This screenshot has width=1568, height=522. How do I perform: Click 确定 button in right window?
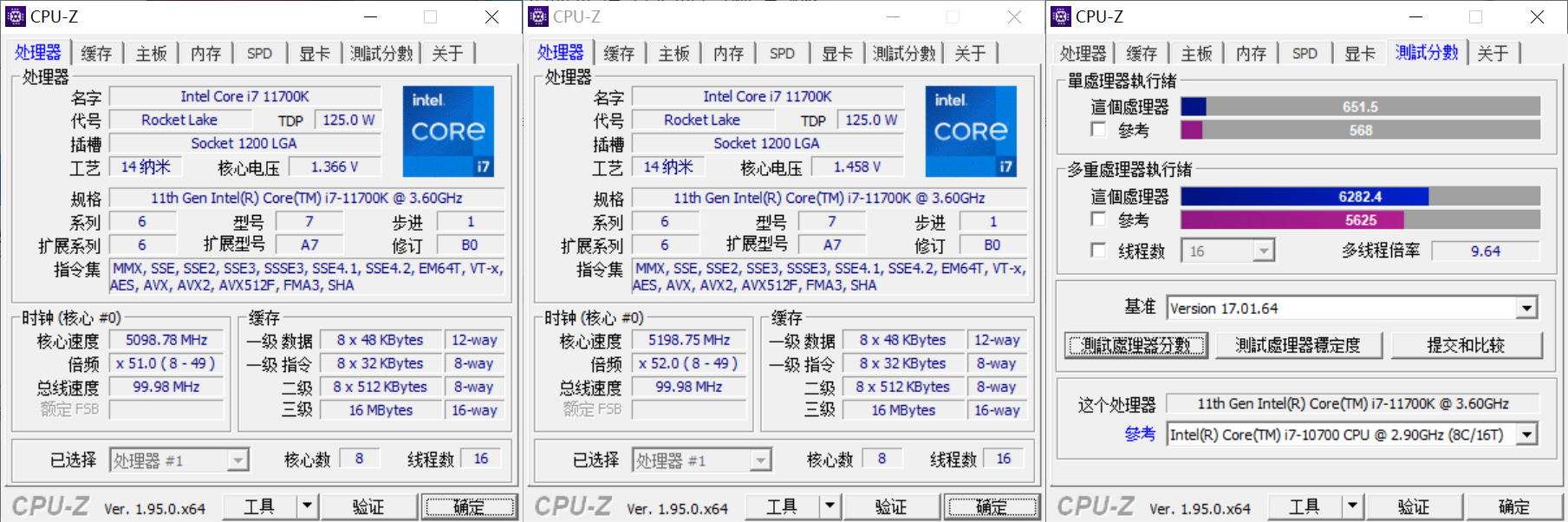[x=1514, y=506]
